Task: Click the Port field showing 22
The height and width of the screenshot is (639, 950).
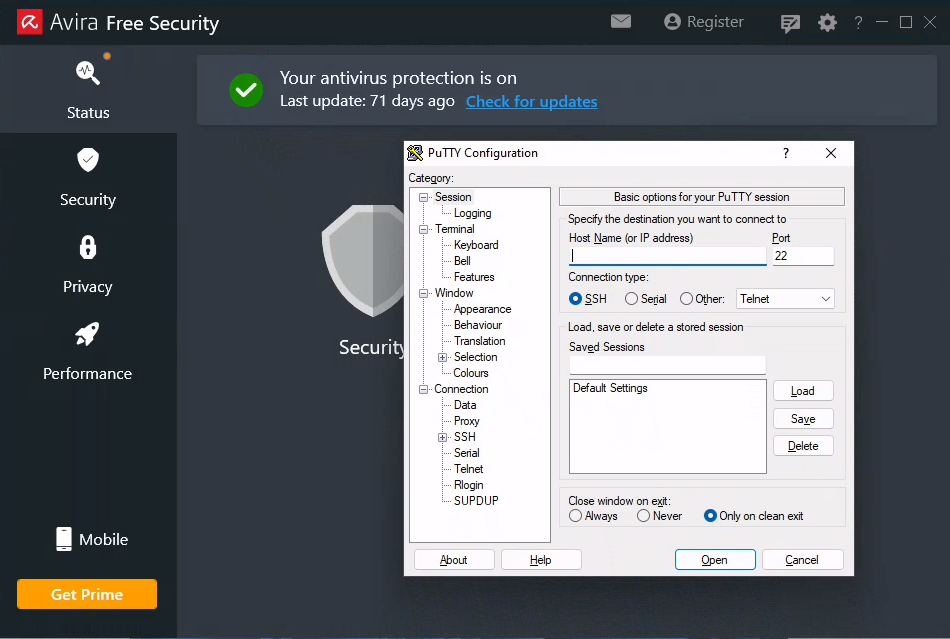Action: coord(803,256)
